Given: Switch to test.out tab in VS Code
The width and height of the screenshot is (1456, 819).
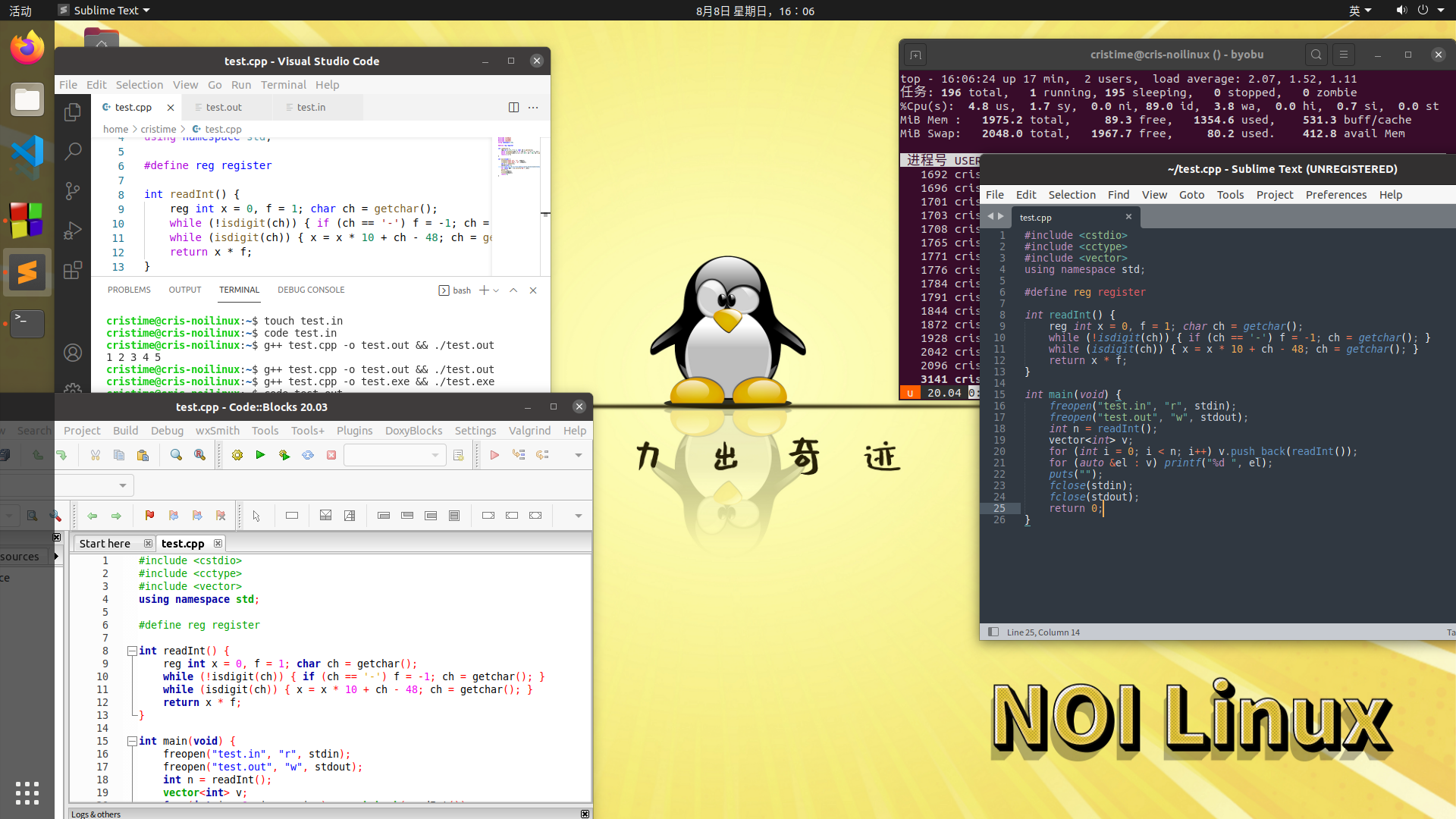Looking at the screenshot, I should pos(224,107).
